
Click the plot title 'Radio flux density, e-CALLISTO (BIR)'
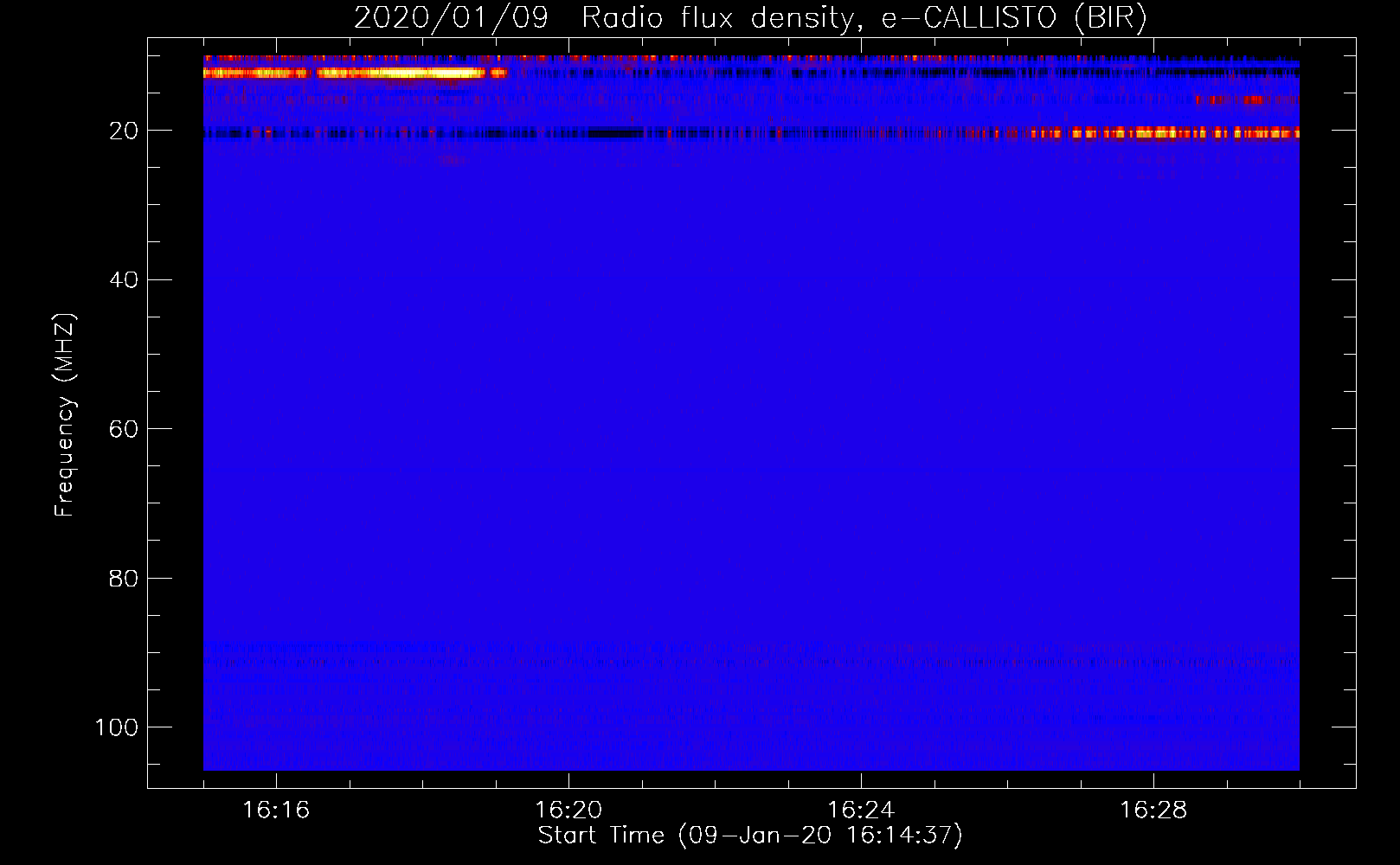[864, 18]
